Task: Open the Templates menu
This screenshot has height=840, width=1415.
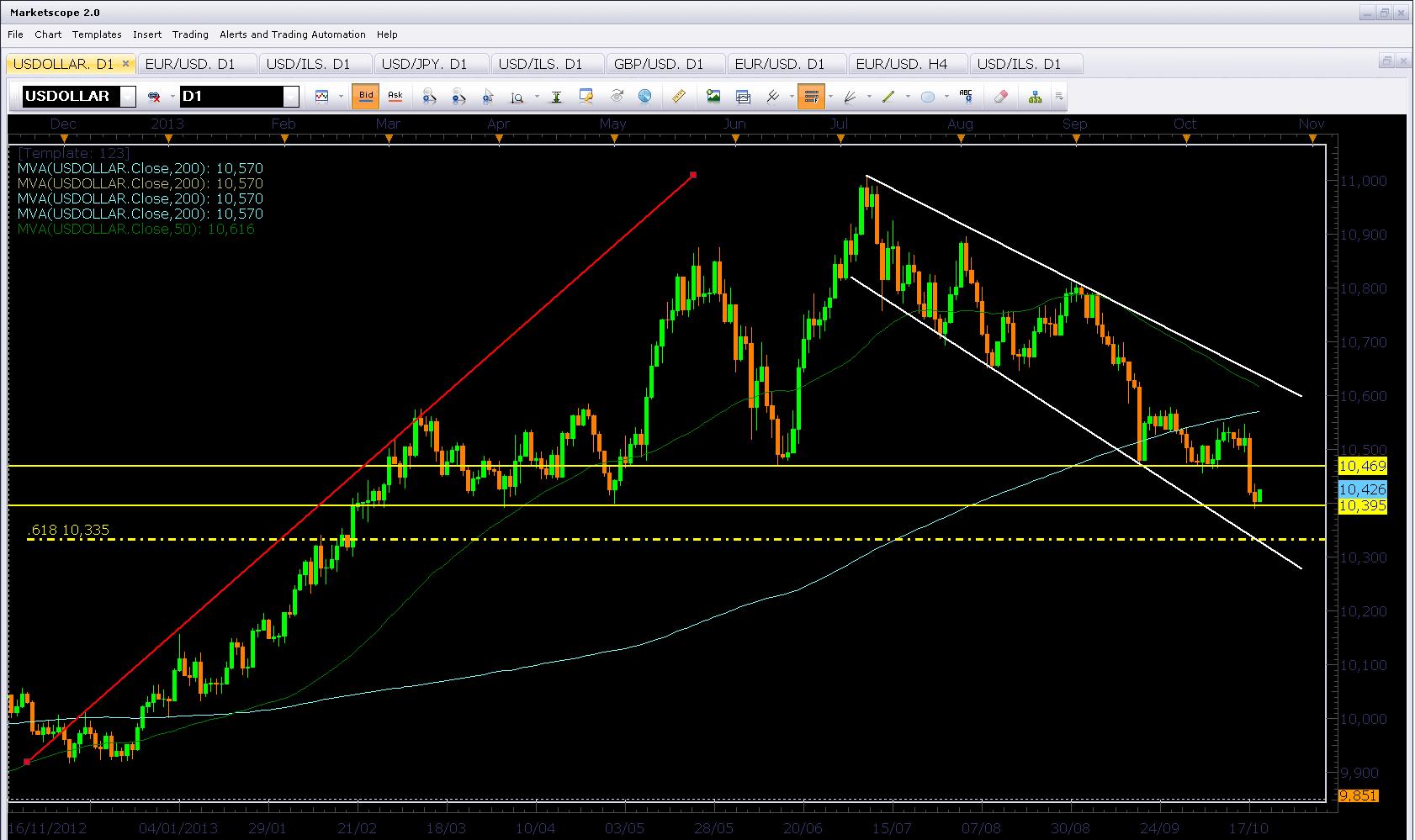Action: pyautogui.click(x=97, y=34)
